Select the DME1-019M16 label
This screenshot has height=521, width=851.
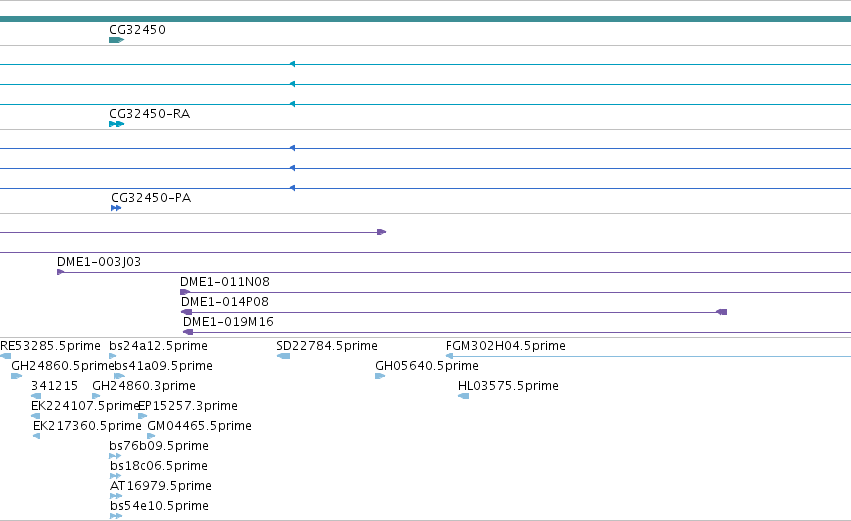pyautogui.click(x=228, y=322)
